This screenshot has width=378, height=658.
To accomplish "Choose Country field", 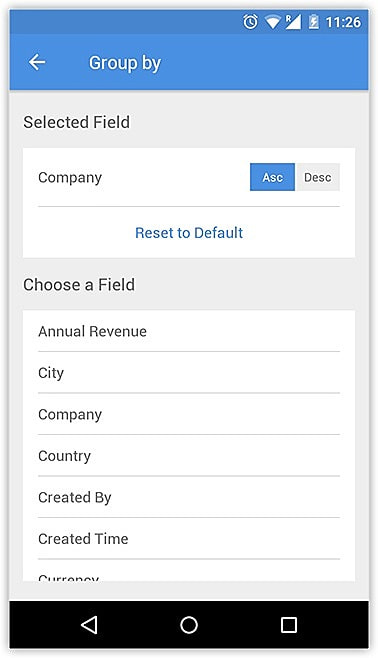I will coord(189,456).
